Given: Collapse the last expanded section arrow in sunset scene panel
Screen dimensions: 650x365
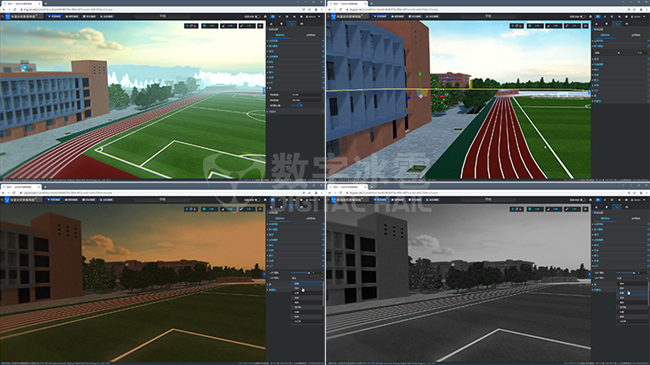Looking at the screenshot, I should coord(268,290).
